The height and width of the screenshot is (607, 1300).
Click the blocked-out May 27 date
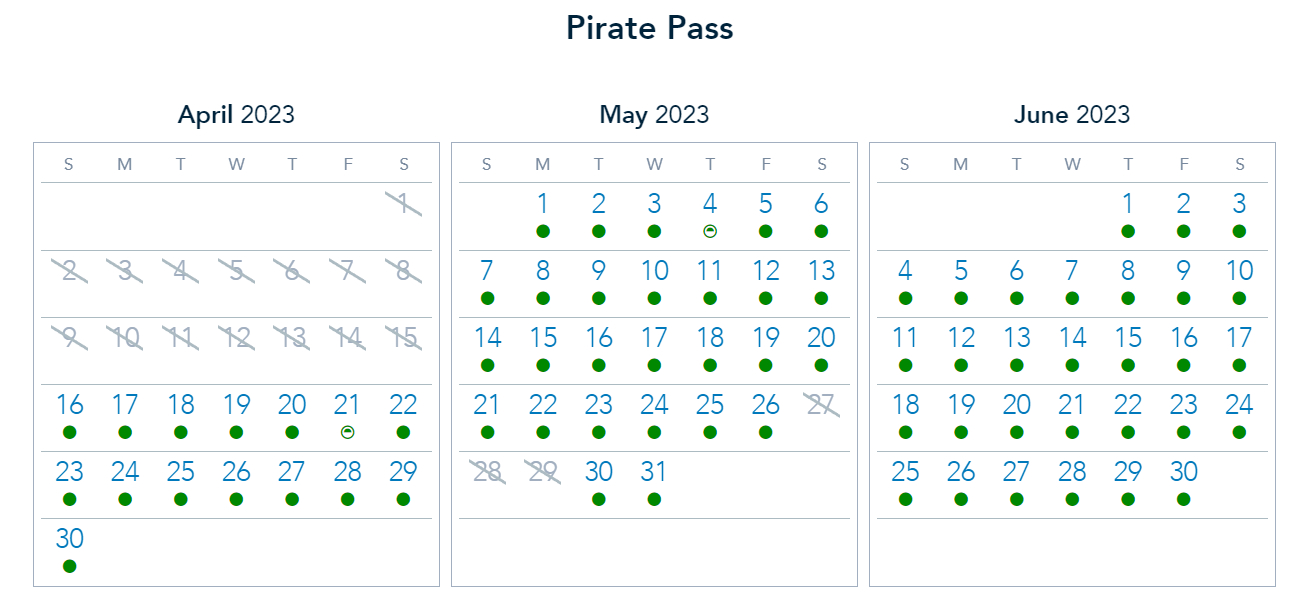(x=821, y=405)
